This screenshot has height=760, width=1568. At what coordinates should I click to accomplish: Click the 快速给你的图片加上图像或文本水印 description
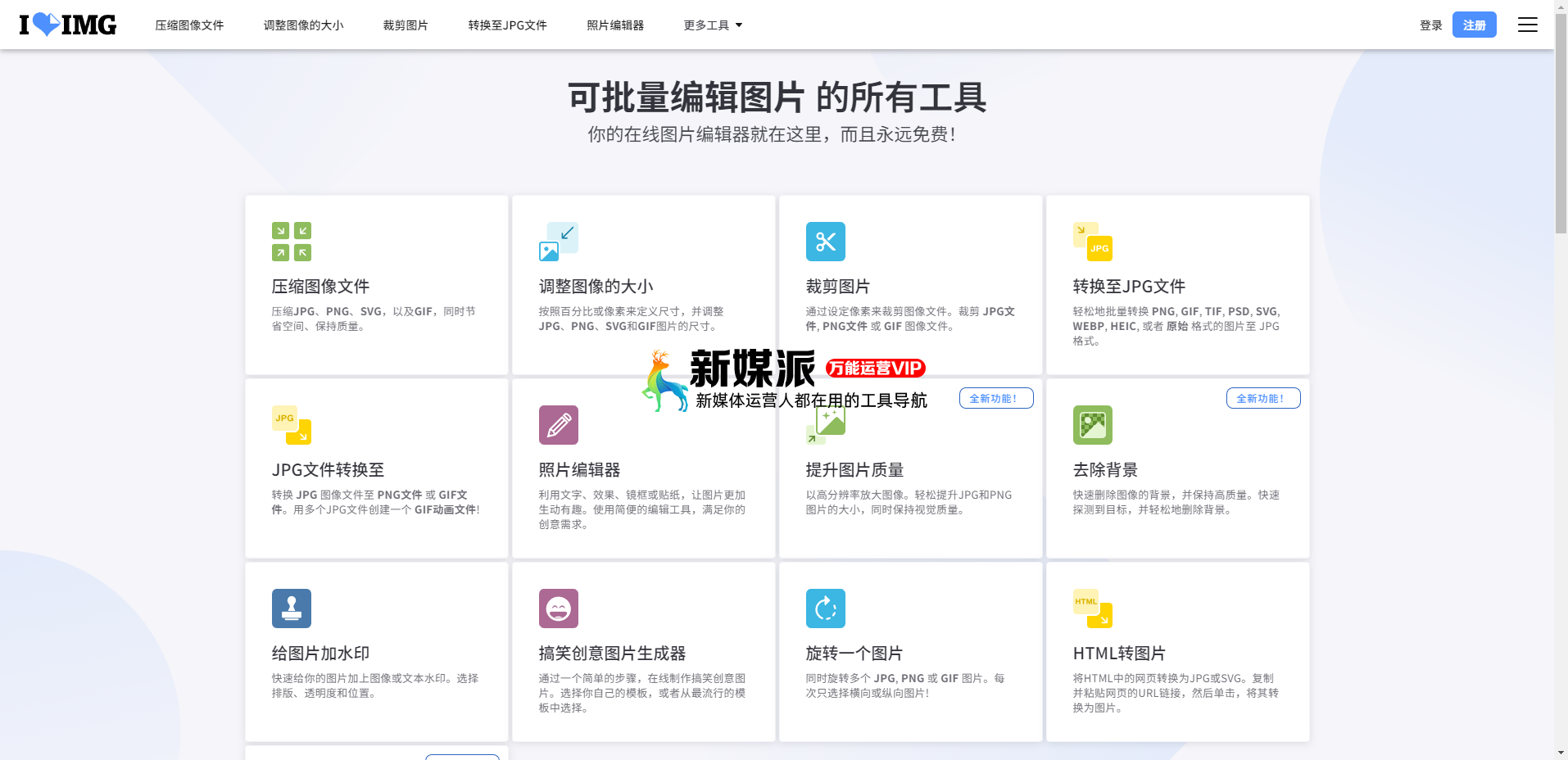(x=375, y=685)
